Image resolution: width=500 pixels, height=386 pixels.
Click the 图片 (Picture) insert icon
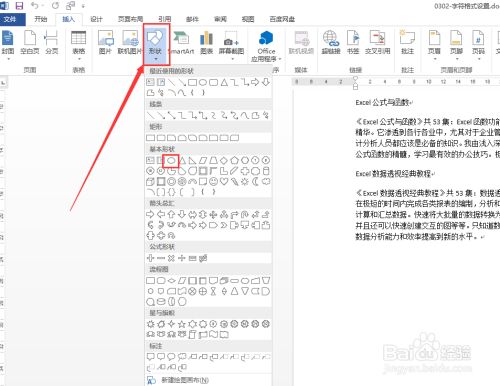click(x=105, y=43)
